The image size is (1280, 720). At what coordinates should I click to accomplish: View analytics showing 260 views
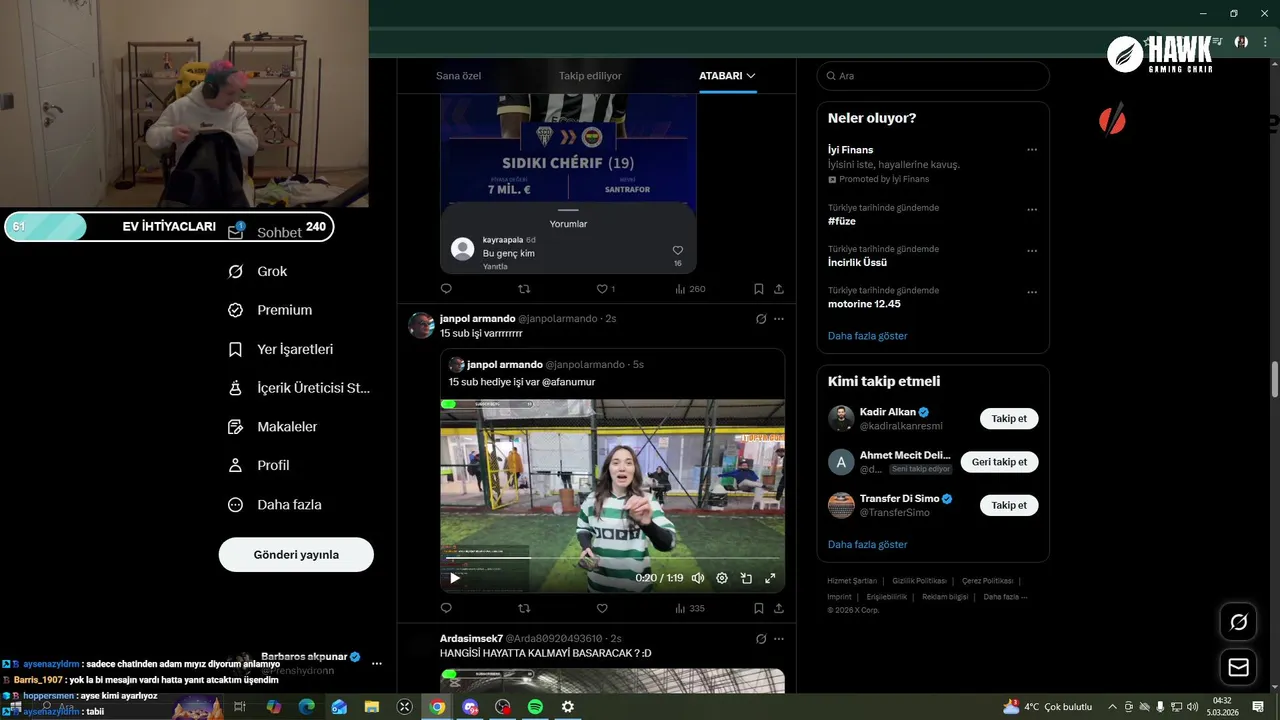690,289
